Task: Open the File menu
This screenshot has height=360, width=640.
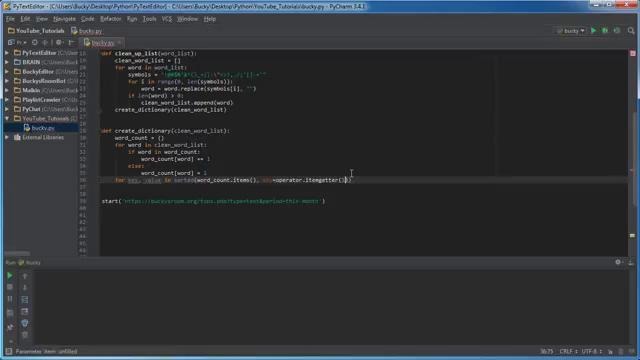Action: tap(10, 19)
